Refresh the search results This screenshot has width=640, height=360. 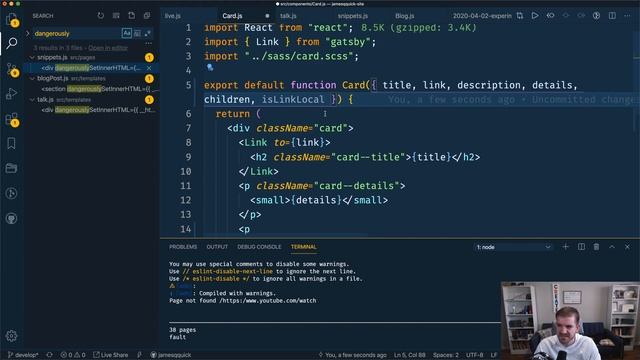point(101,16)
